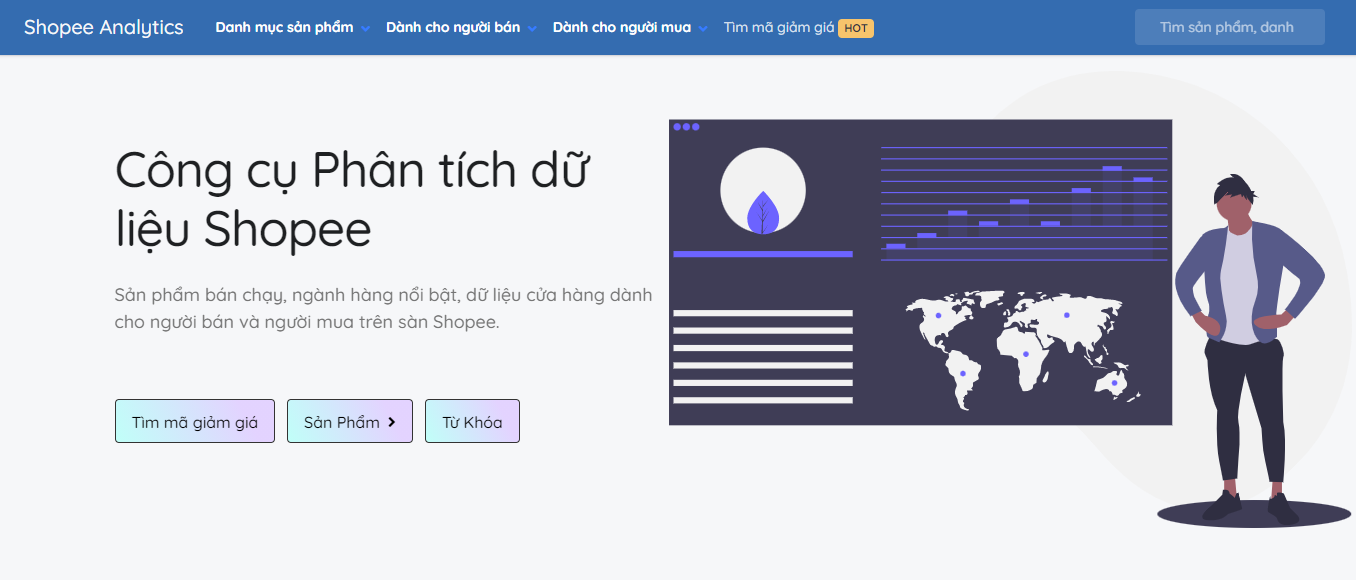Open the Danh mục sản phẩm menu
Screen dimensions: 1356x580
[x=284, y=27]
